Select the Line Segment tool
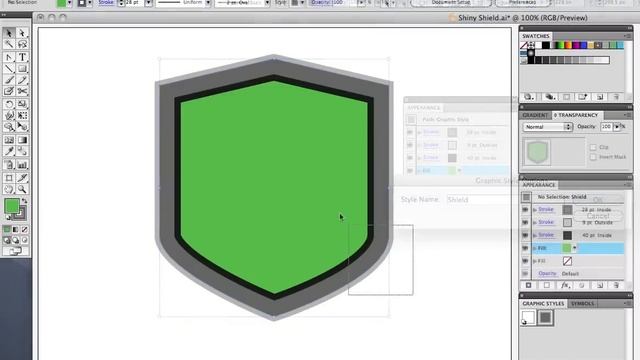640x360 pixels. click(x=9, y=69)
